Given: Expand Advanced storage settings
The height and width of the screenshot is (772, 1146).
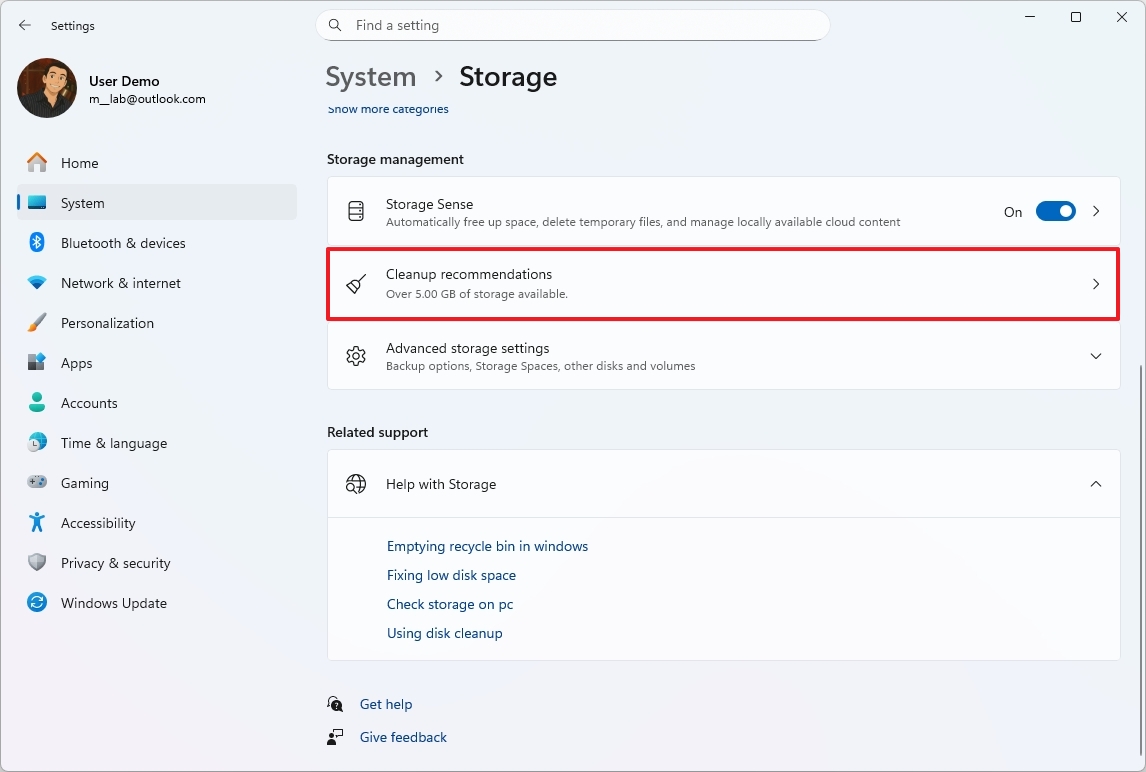Looking at the screenshot, I should [1096, 356].
